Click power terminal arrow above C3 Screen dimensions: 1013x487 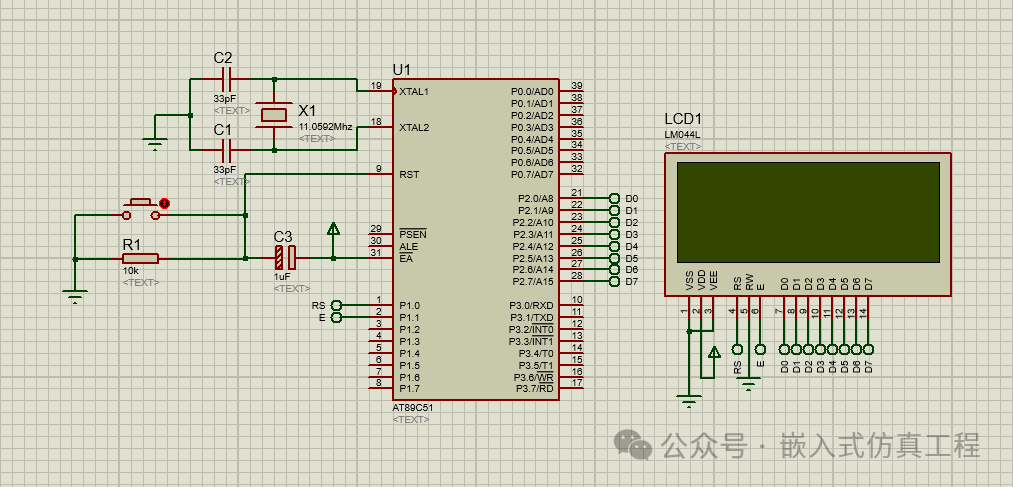[x=333, y=229]
